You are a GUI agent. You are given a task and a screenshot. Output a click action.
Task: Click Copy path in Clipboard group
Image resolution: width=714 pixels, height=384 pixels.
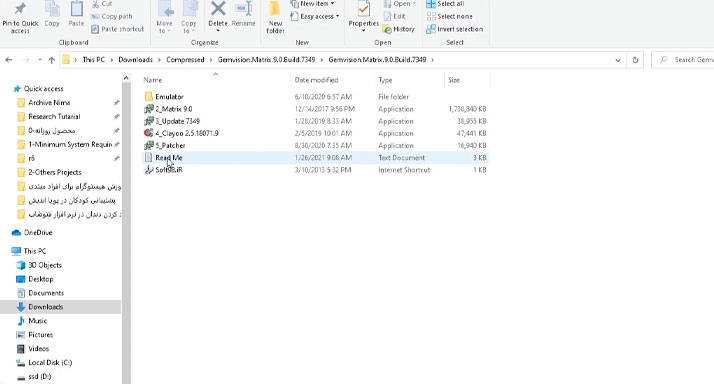[112, 16]
